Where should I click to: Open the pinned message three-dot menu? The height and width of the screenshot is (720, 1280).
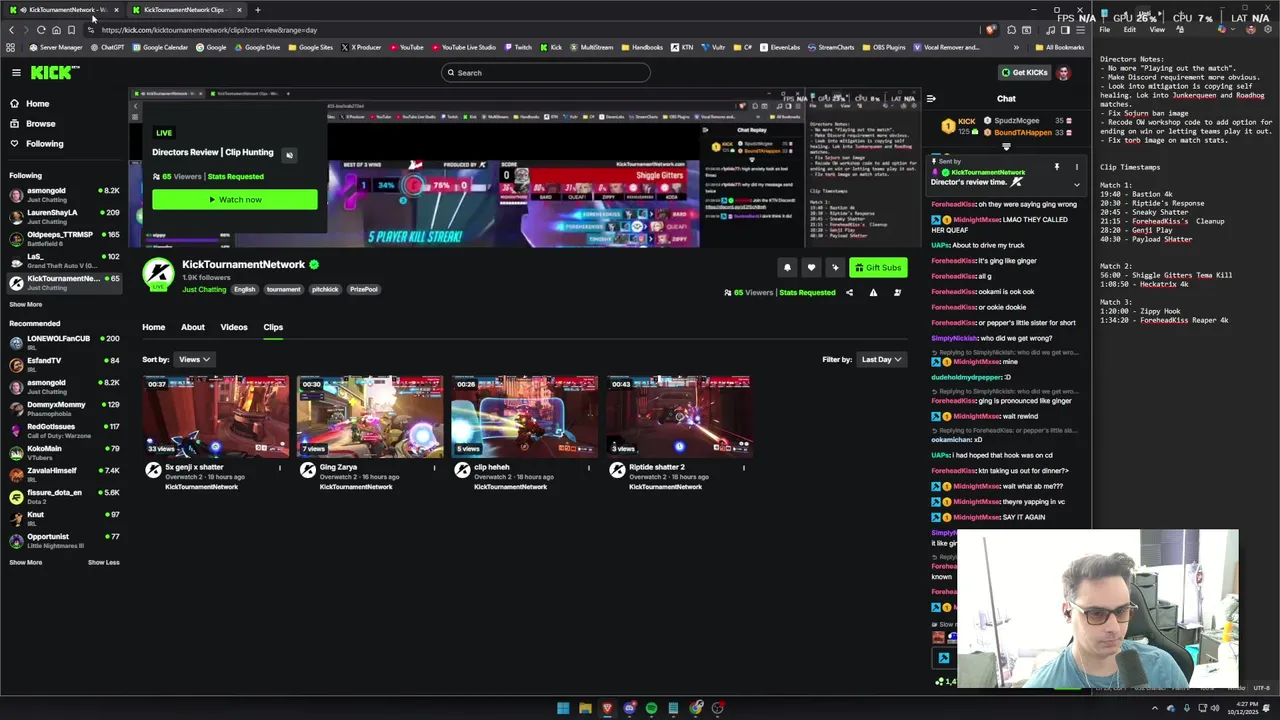click(1077, 167)
